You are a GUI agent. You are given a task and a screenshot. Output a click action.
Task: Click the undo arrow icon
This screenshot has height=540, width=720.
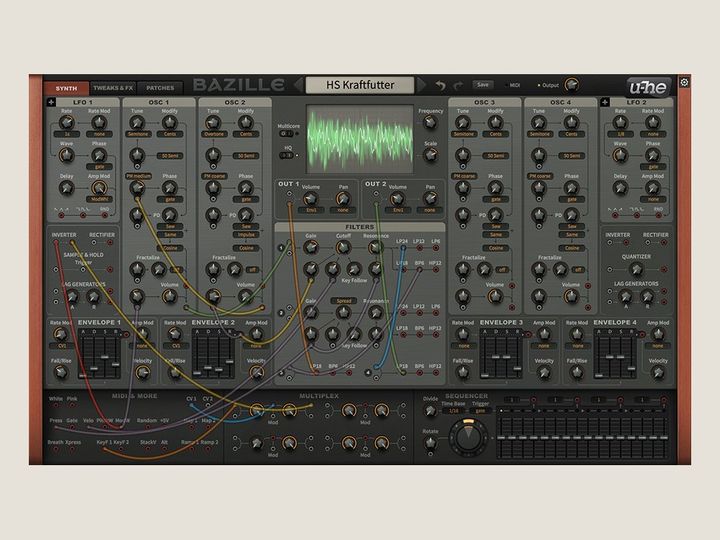tap(440, 85)
